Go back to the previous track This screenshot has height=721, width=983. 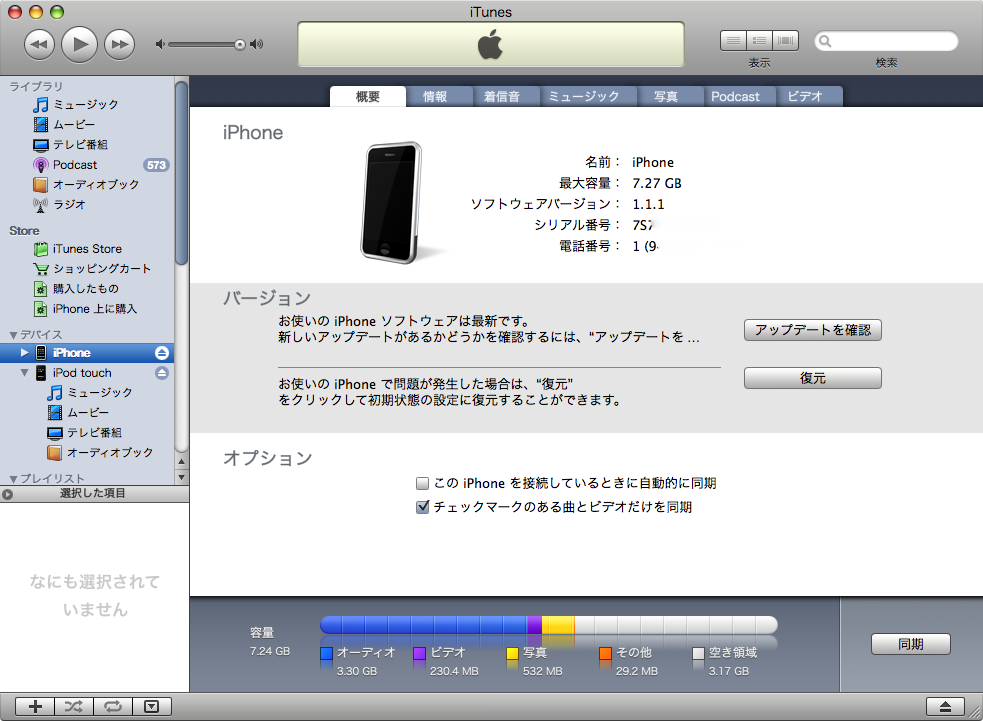tap(39, 44)
